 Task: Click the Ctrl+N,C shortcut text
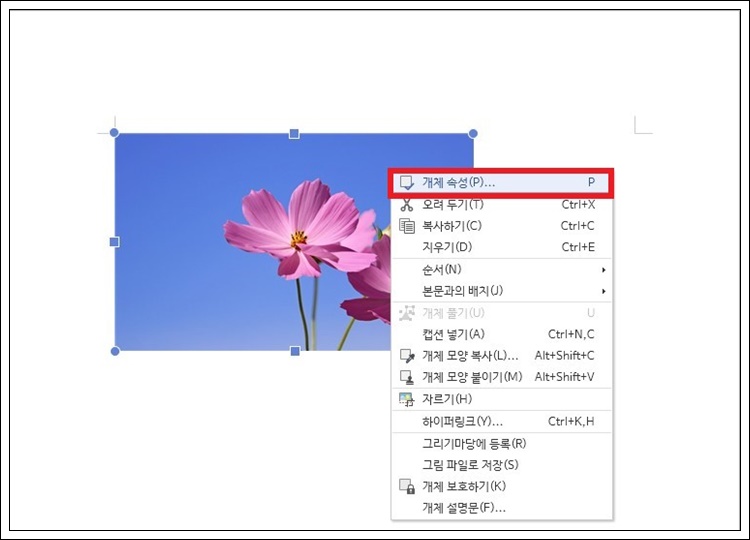click(x=572, y=334)
